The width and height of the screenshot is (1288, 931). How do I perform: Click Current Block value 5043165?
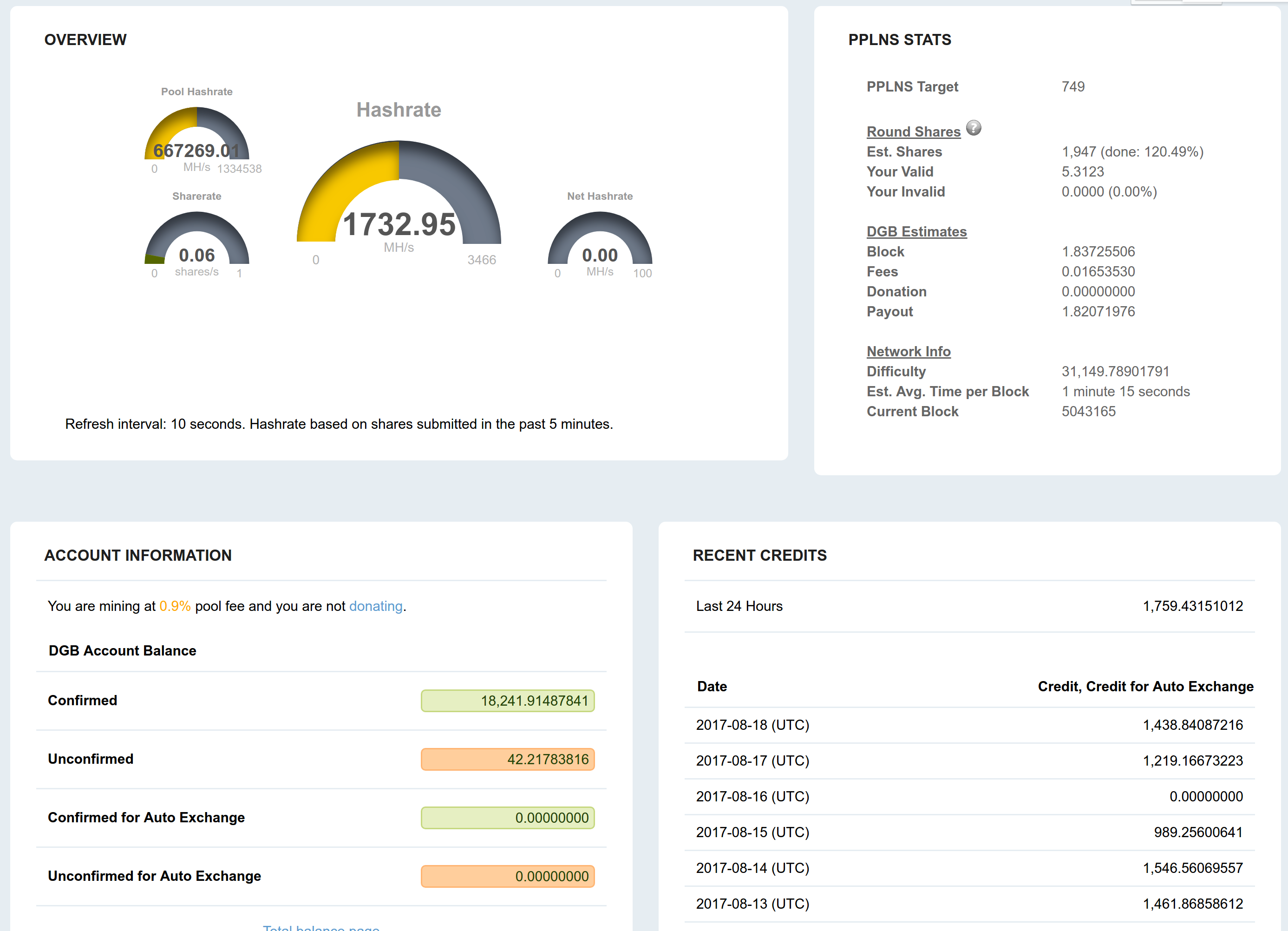pyautogui.click(x=1089, y=411)
